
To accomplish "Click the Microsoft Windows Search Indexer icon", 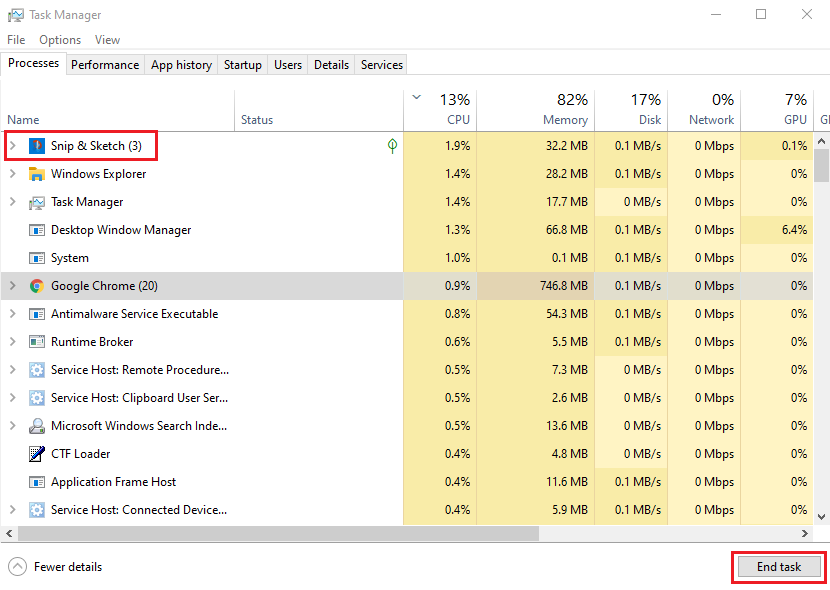I will (x=37, y=426).
